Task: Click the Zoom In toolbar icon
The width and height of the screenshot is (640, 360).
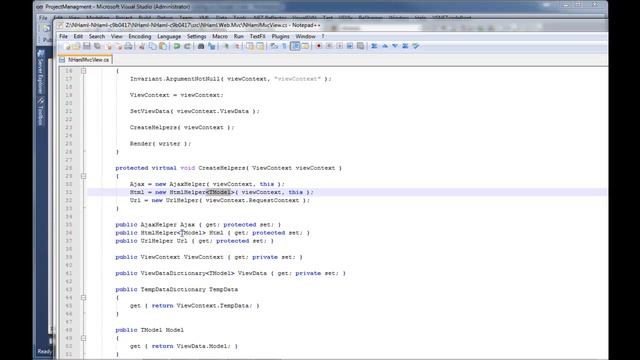Action: tap(226, 46)
